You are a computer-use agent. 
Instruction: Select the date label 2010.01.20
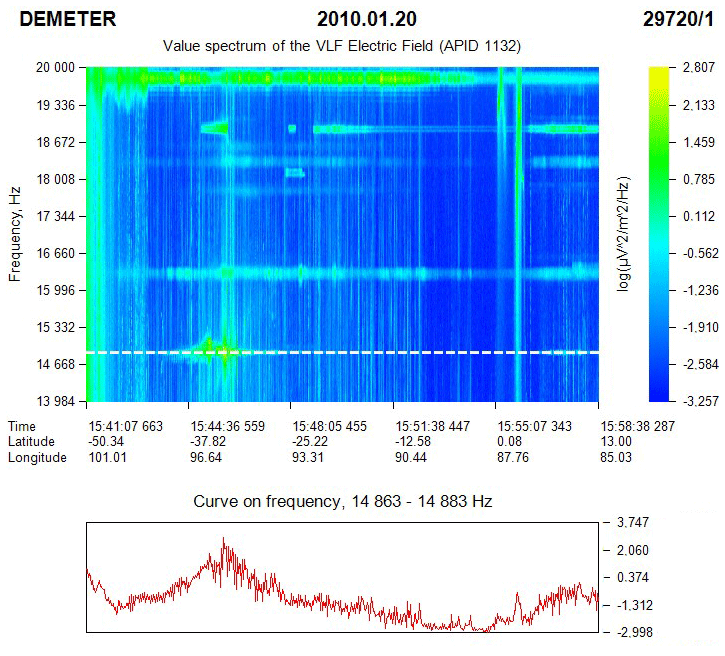pyautogui.click(x=367, y=19)
